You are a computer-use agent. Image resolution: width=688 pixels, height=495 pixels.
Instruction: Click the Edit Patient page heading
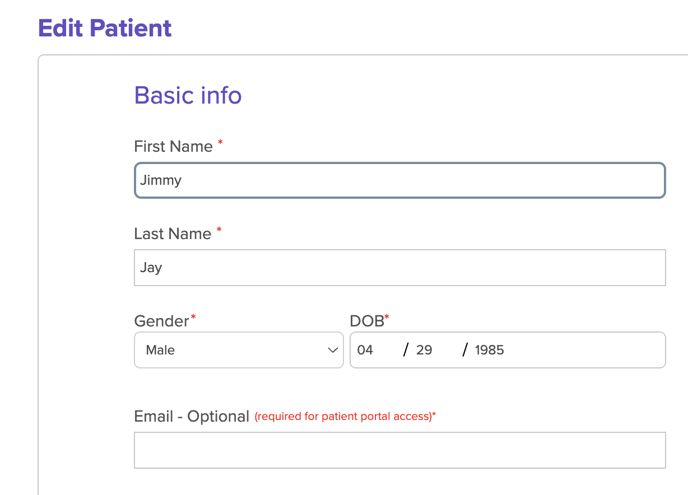pos(105,28)
